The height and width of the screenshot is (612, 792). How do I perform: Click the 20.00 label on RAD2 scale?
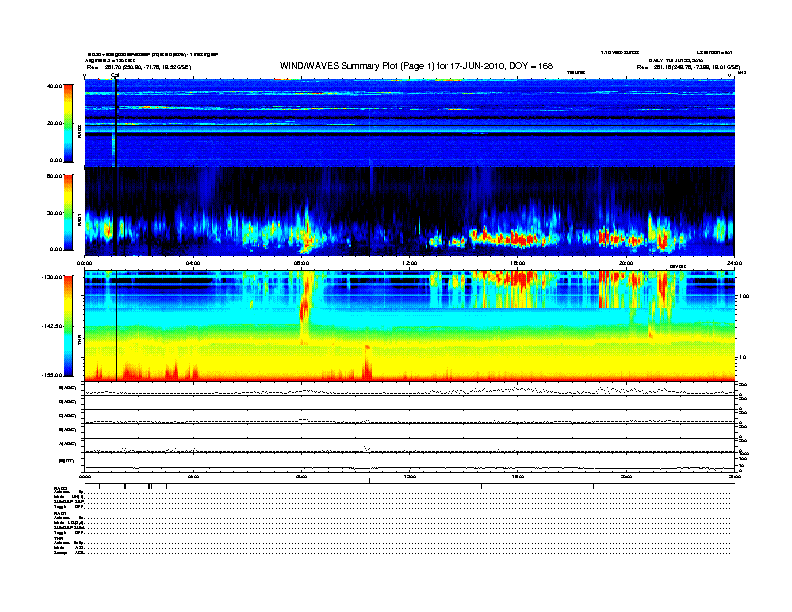coord(54,123)
